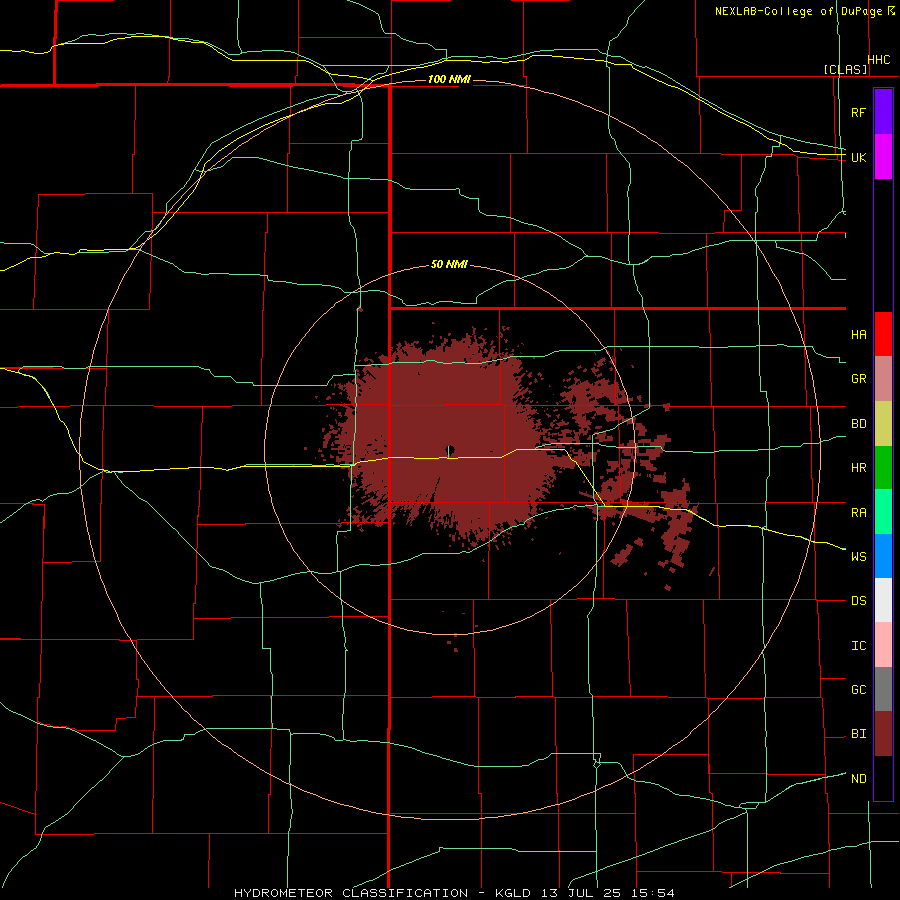The width and height of the screenshot is (900, 900).
Task: Click the GC gray legend swatch
Action: click(883, 689)
